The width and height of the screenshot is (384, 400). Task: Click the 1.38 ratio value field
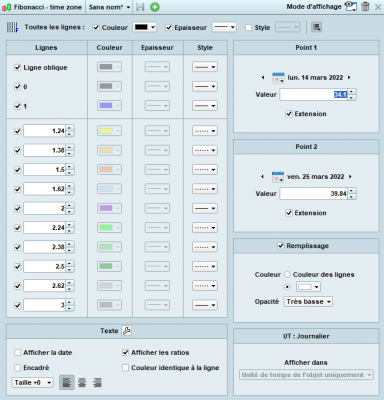click(45, 150)
